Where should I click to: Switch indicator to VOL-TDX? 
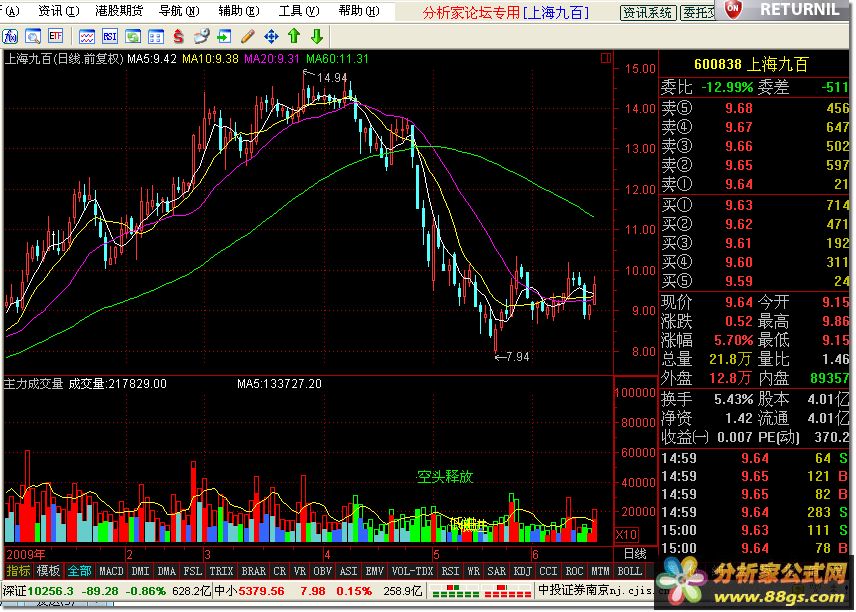click(x=412, y=571)
